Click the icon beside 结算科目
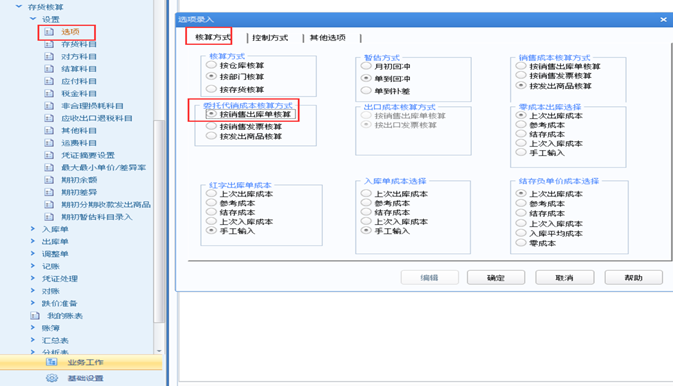This screenshot has width=673, height=386. point(49,69)
